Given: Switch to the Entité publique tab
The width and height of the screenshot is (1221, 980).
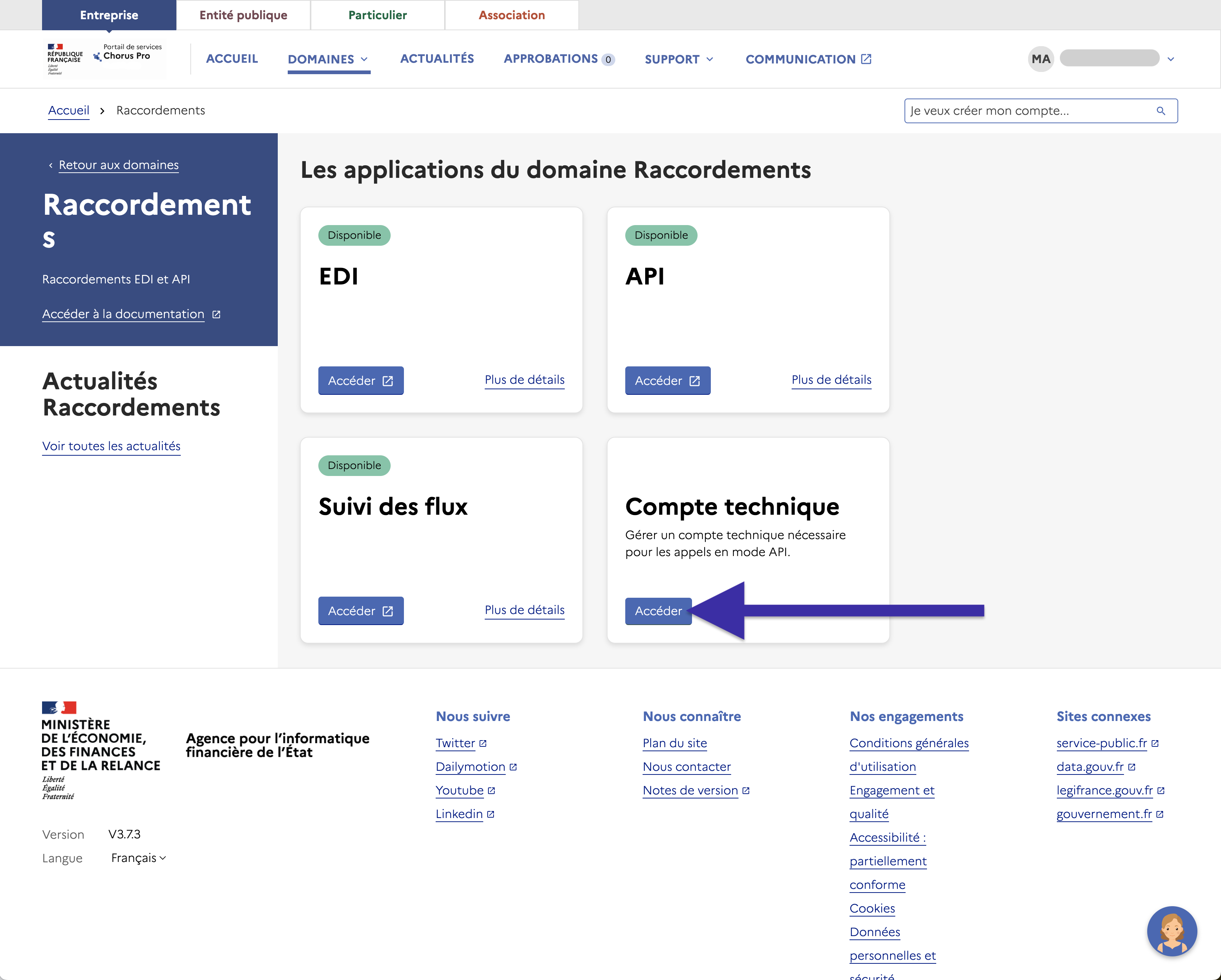Looking at the screenshot, I should click(243, 15).
